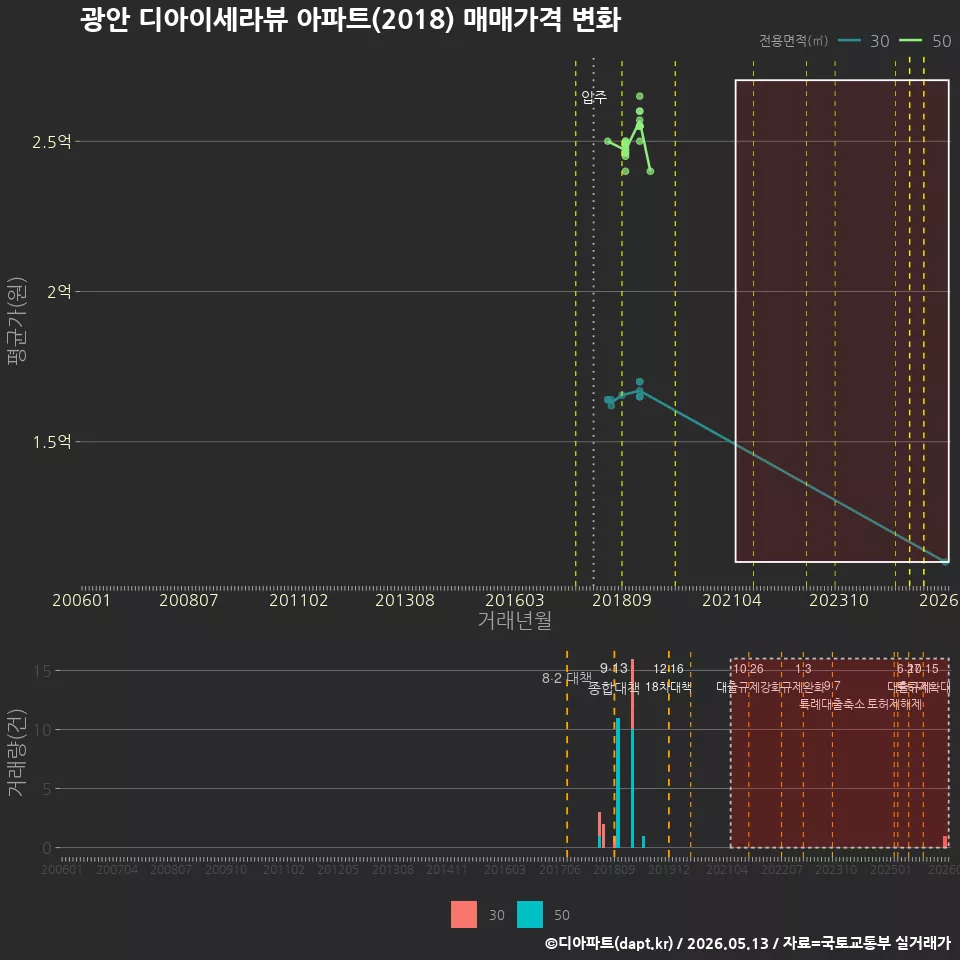The image size is (960, 960).
Task: Click the 1·3 policy annotation
Action: click(803, 669)
